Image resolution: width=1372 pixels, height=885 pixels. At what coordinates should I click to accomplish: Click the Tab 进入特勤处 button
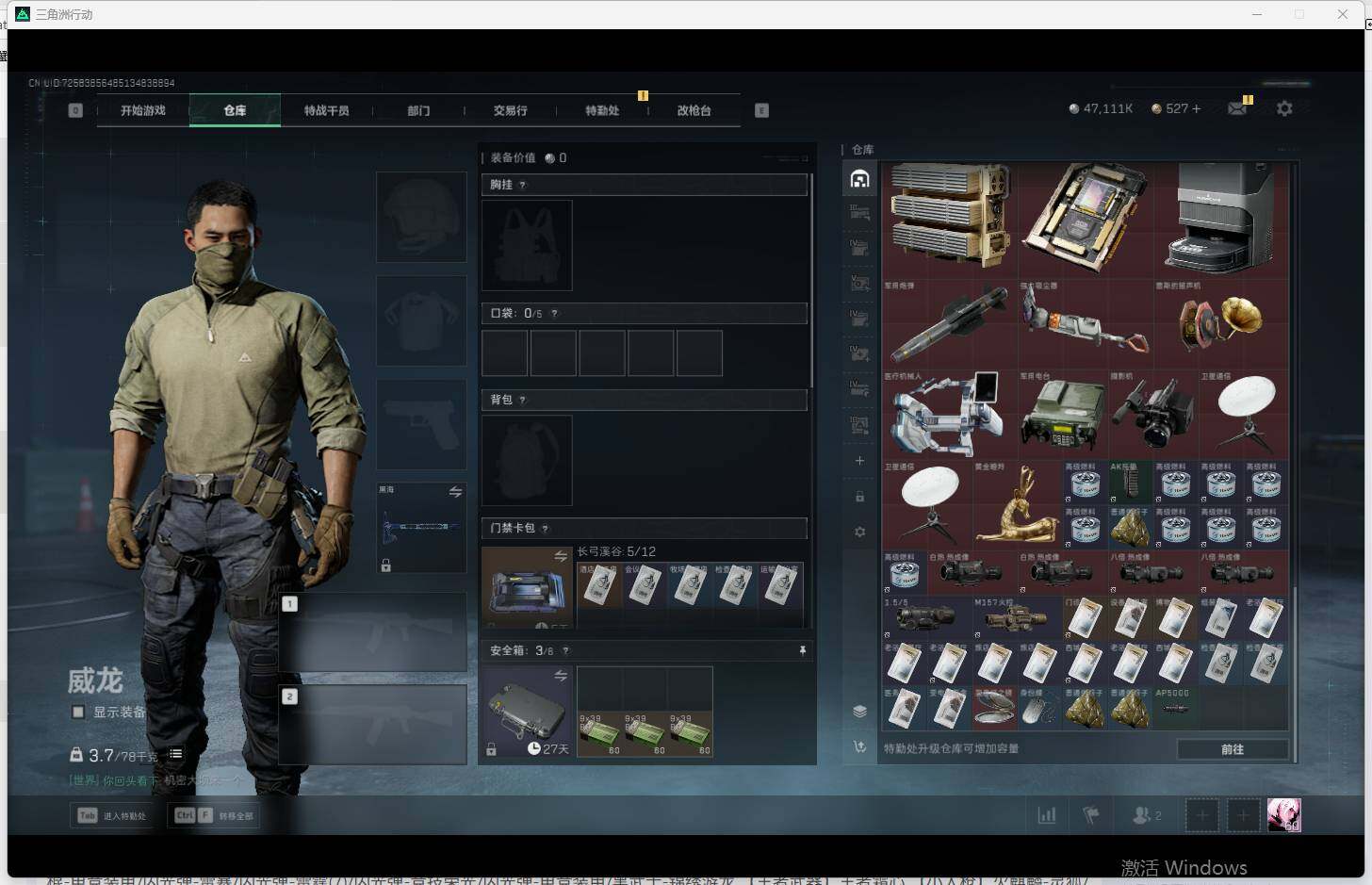(x=112, y=815)
